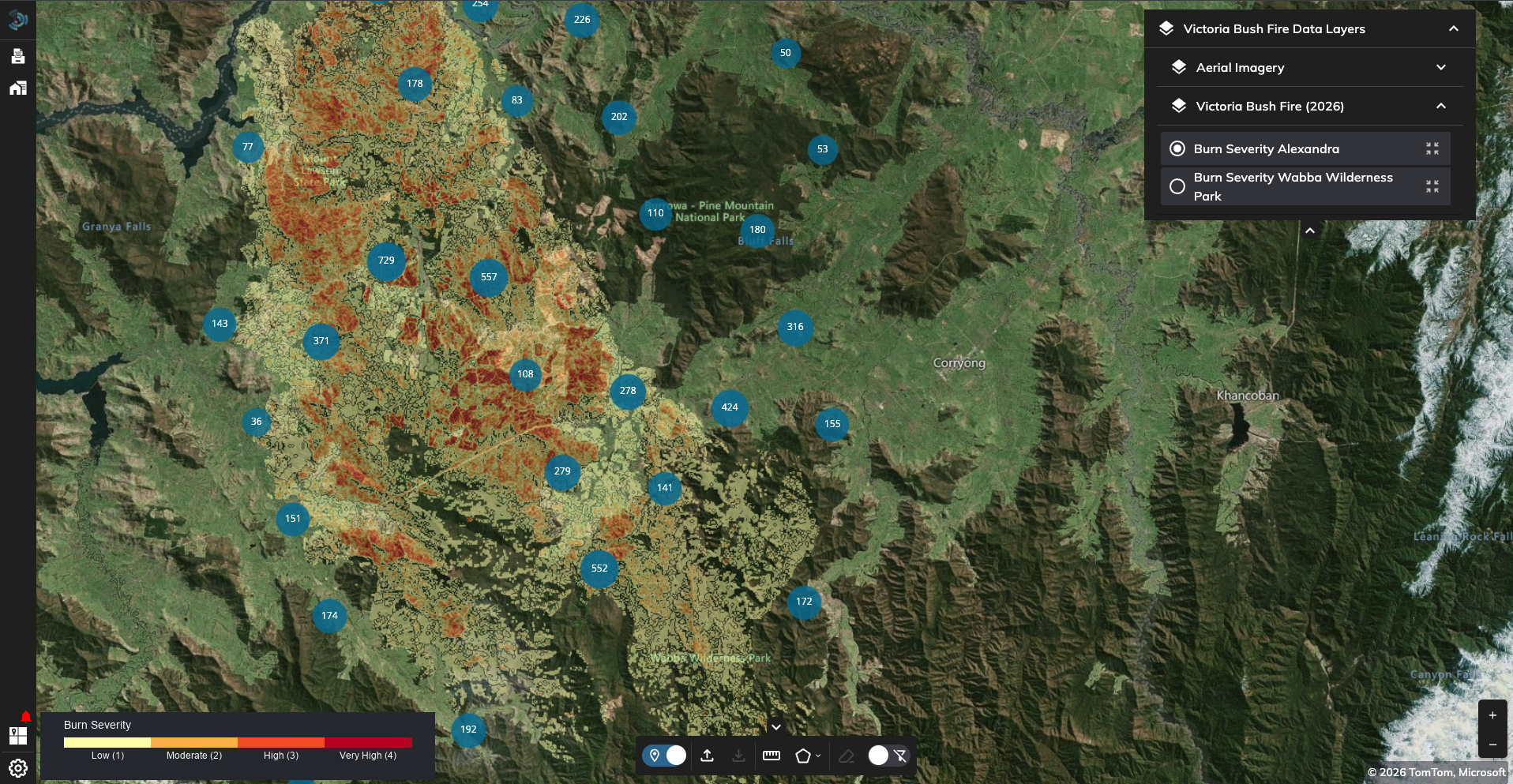Expand the Aerial Imagery section

[x=1441, y=67]
